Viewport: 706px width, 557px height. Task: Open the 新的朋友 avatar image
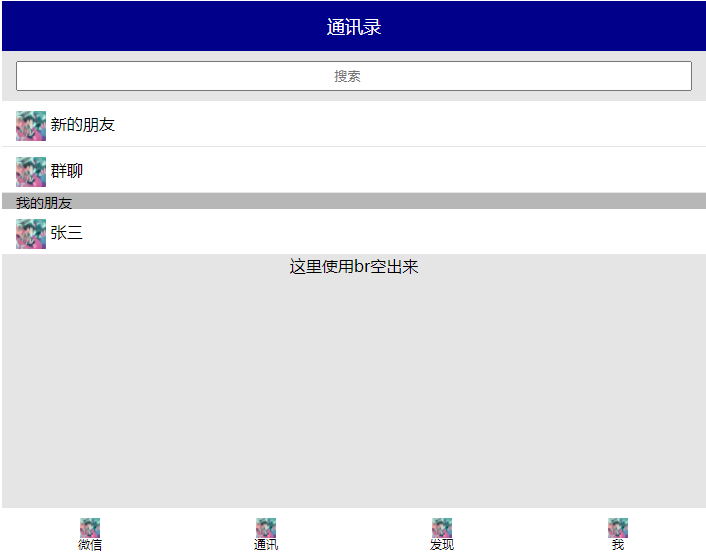coord(31,126)
